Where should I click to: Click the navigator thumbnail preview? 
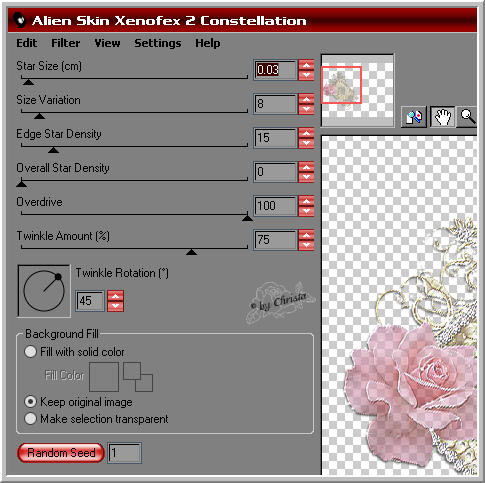pos(357,90)
